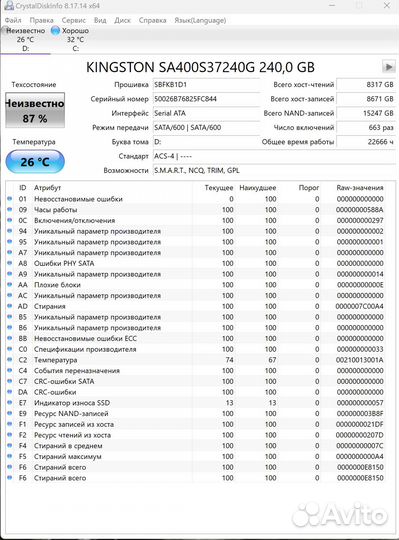The height and width of the screenshot is (540, 399).
Task: Click the status dot for row AC
Action: (x=10, y=295)
